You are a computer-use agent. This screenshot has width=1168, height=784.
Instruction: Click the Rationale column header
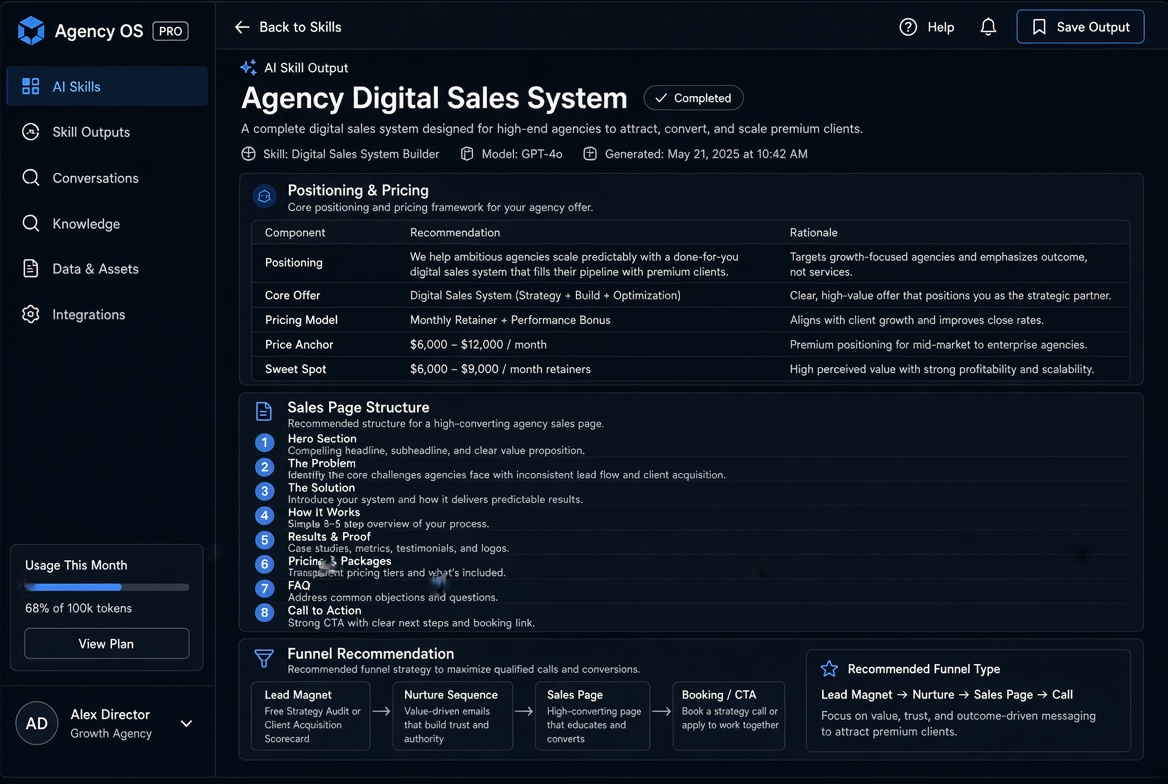(x=813, y=233)
